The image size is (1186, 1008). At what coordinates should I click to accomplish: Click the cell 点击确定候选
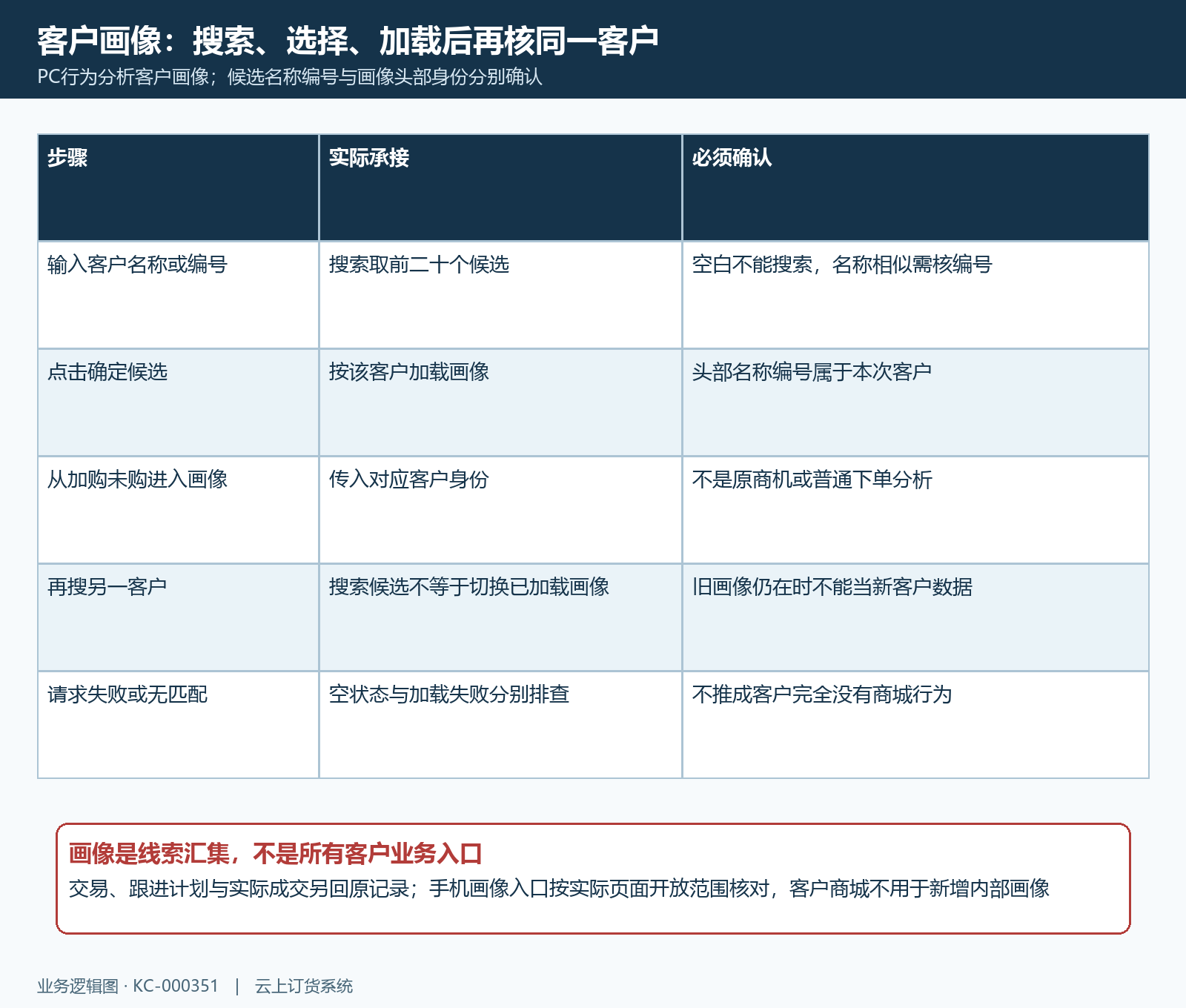pyautogui.click(x=178, y=402)
